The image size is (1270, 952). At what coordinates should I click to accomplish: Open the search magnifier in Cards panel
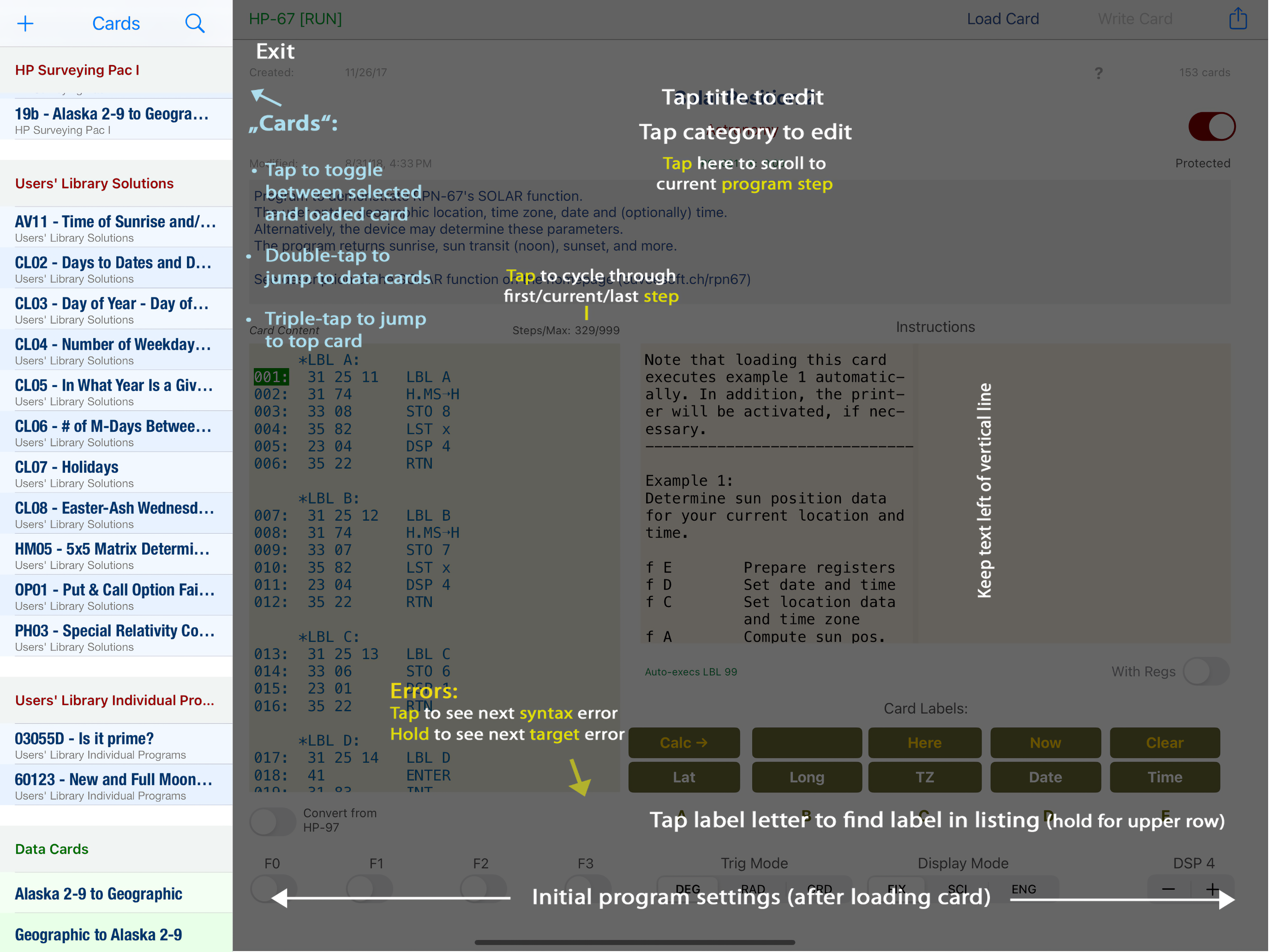click(195, 24)
